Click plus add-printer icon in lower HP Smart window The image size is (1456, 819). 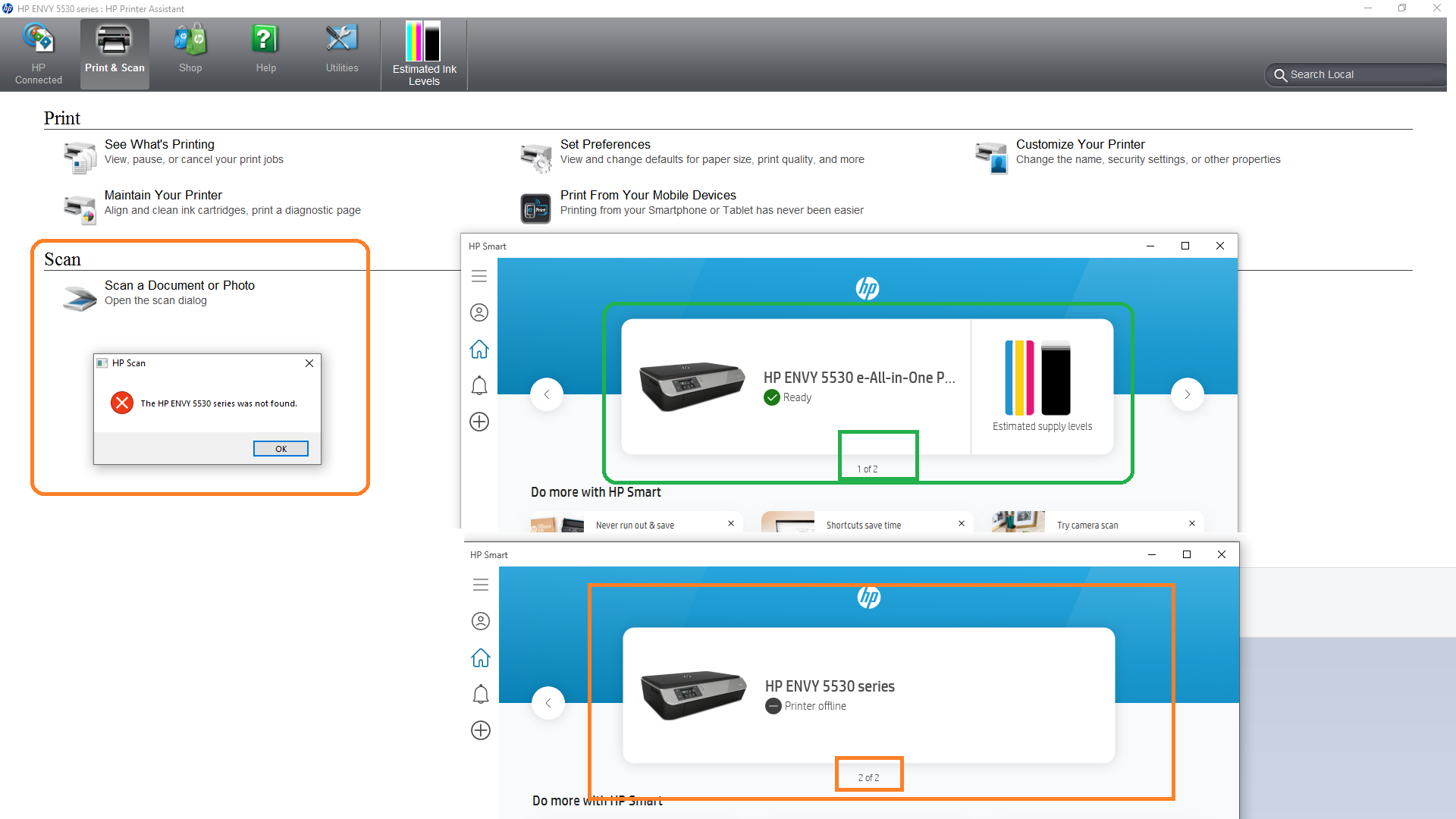pos(481,730)
